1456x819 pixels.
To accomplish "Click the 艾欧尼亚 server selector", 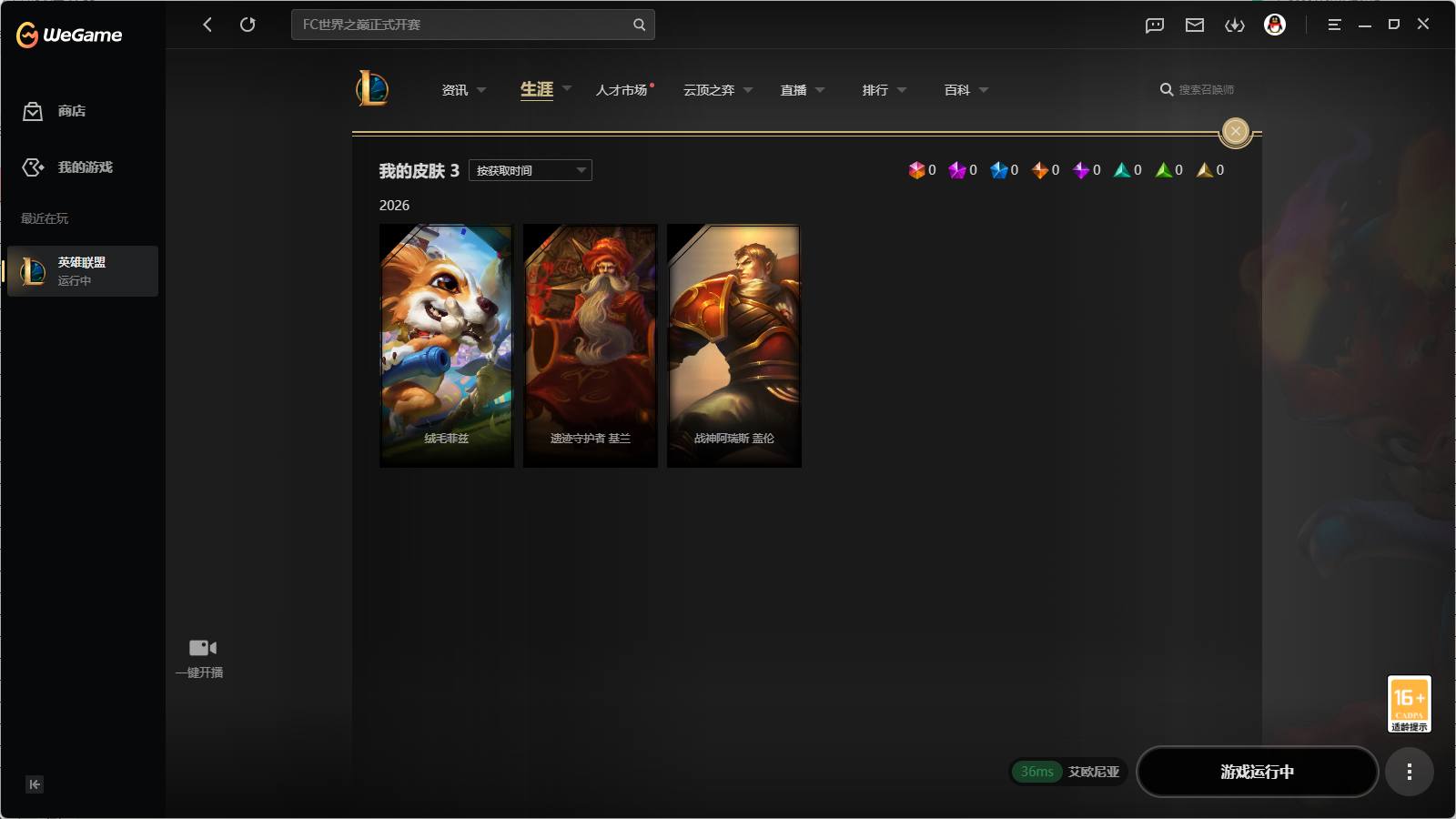I will (1094, 772).
